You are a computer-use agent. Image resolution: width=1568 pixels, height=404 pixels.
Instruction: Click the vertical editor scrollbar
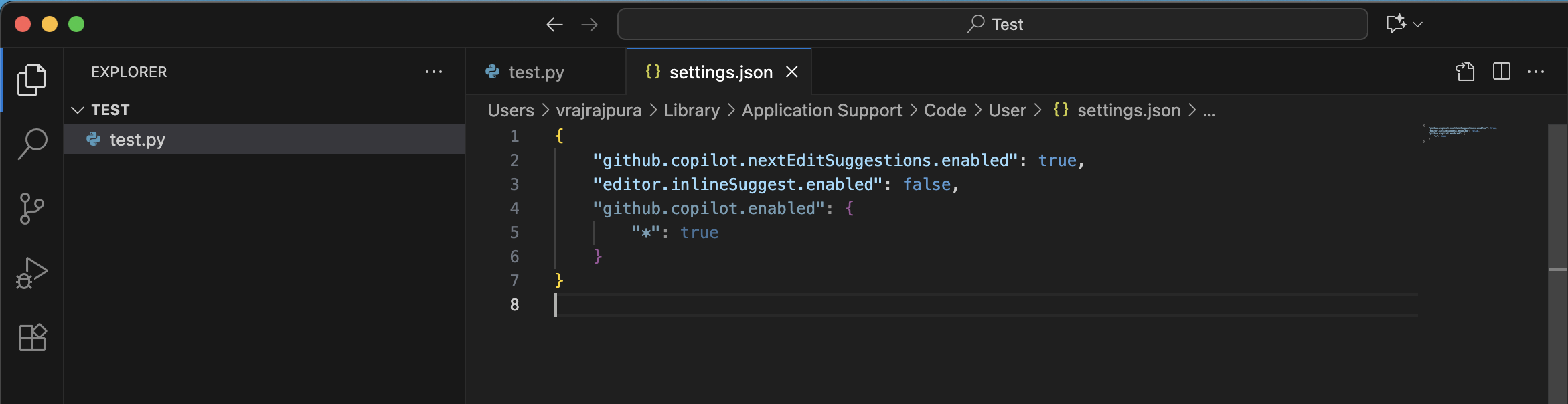(x=1557, y=264)
